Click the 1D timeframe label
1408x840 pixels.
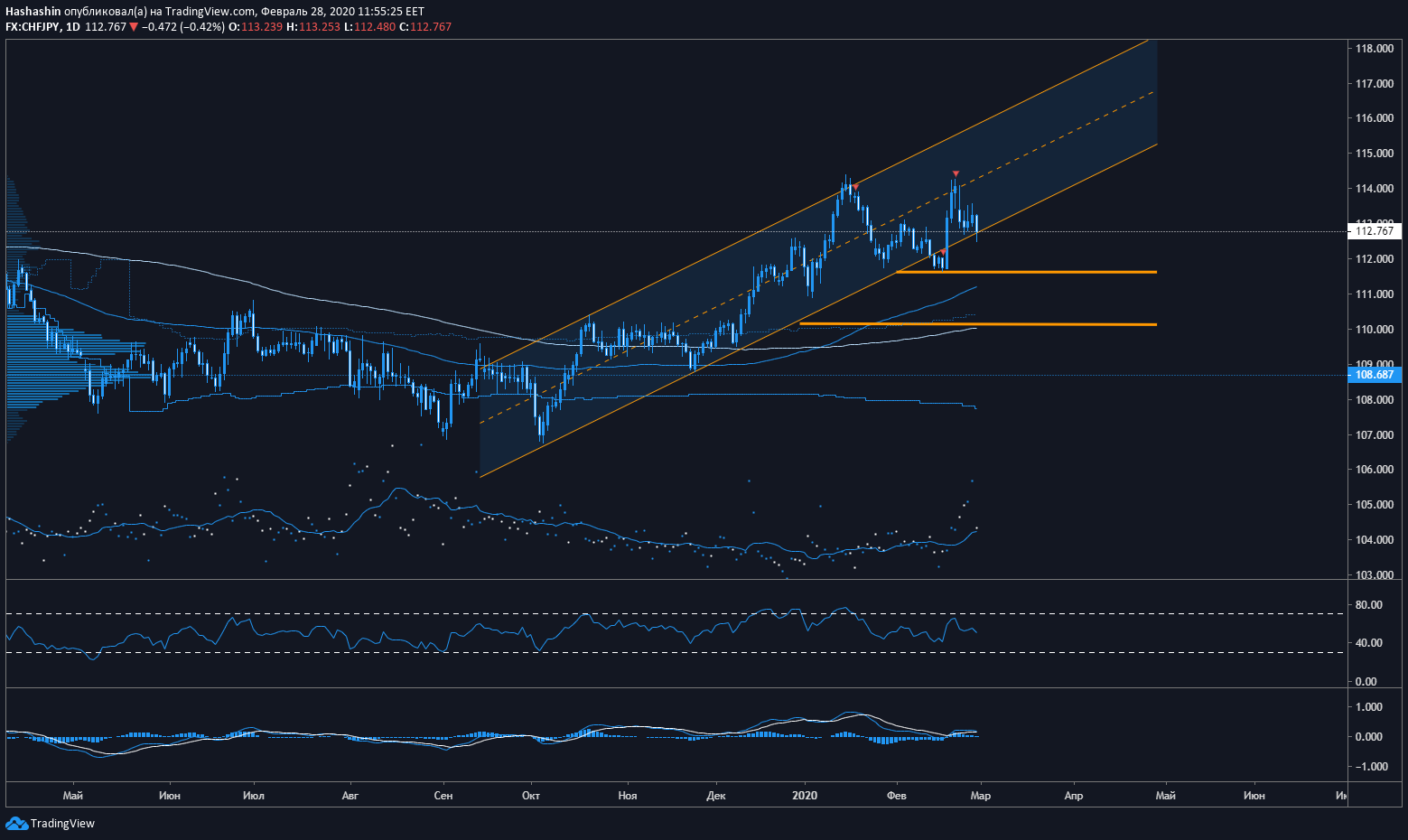[x=73, y=27]
